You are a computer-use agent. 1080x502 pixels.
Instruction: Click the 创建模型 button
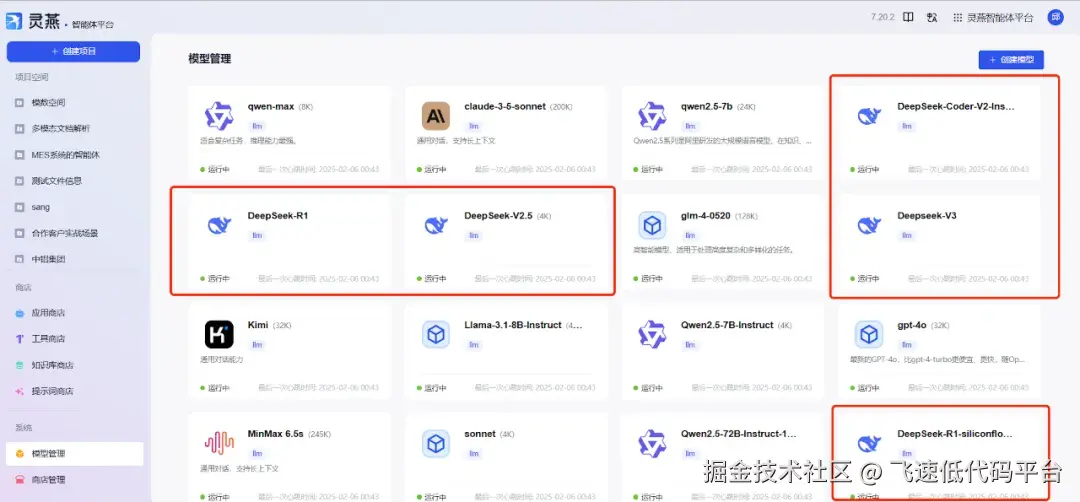(1010, 60)
